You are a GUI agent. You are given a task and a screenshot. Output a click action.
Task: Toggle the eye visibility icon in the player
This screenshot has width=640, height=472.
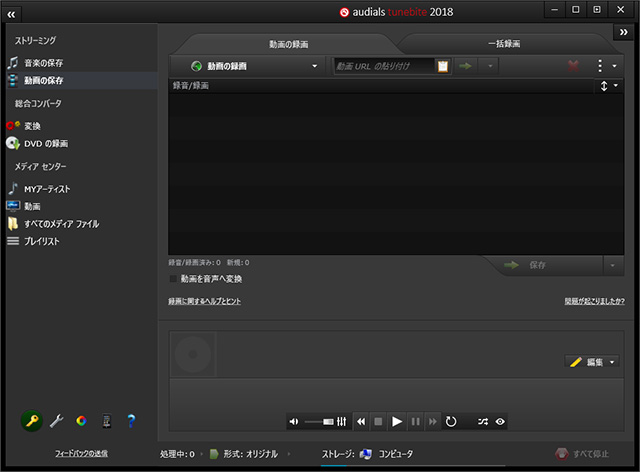click(x=500, y=422)
